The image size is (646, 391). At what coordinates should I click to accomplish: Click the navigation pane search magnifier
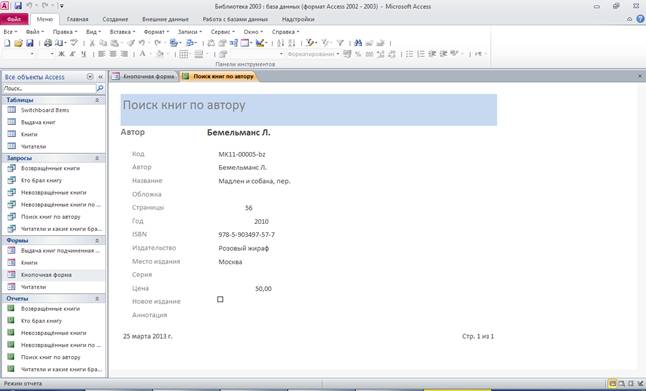(100, 89)
